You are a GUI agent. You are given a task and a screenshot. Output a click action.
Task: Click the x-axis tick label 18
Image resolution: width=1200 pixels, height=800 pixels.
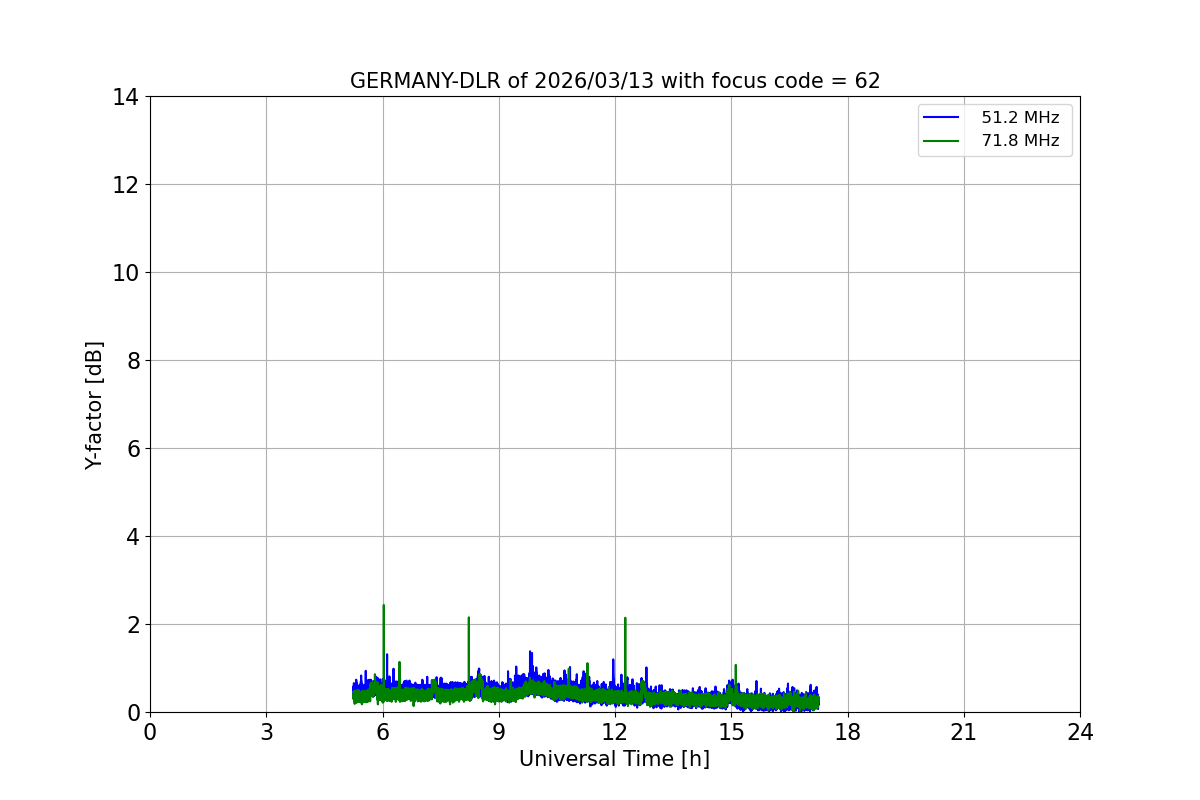tap(848, 732)
